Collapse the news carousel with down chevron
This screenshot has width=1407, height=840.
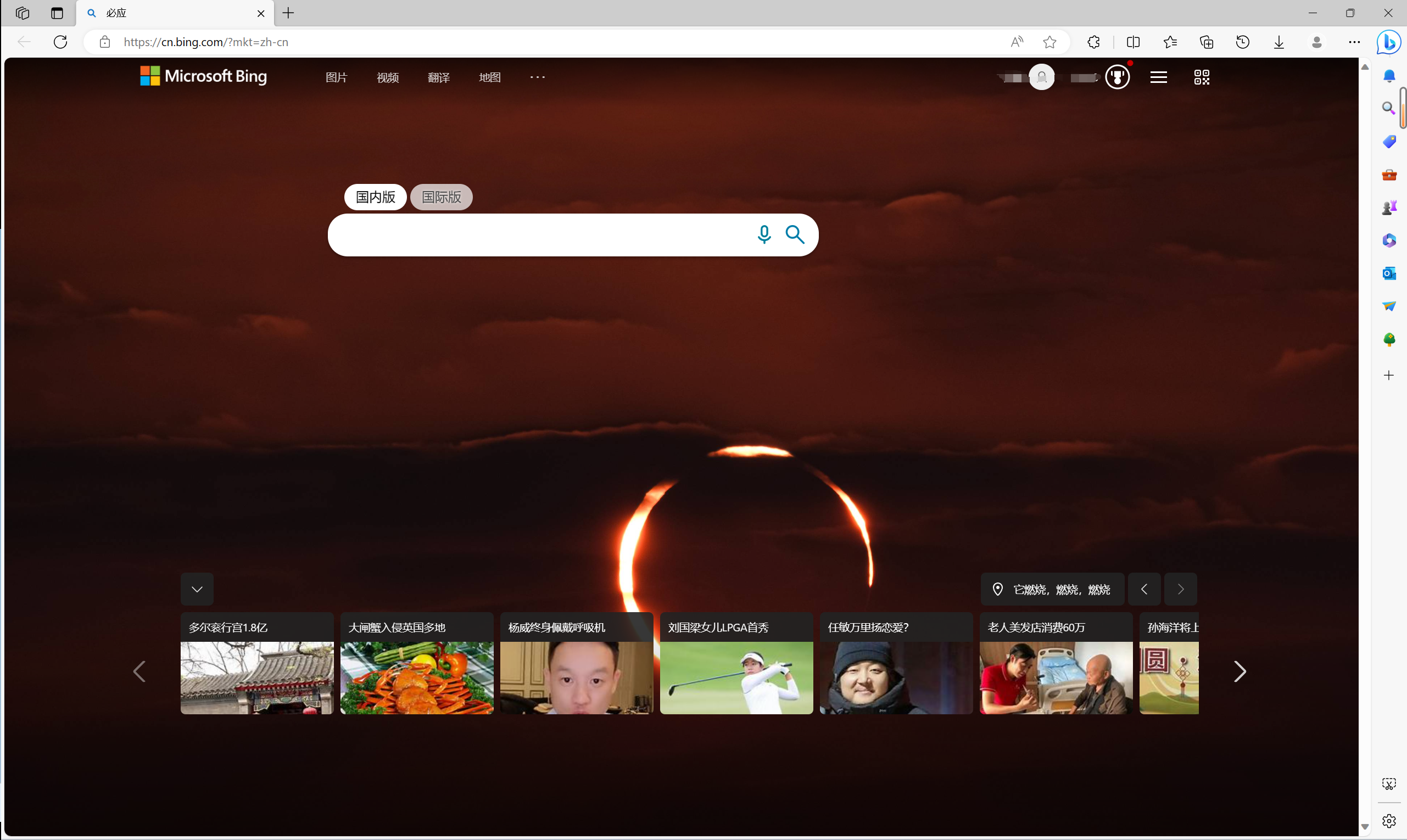[197, 589]
